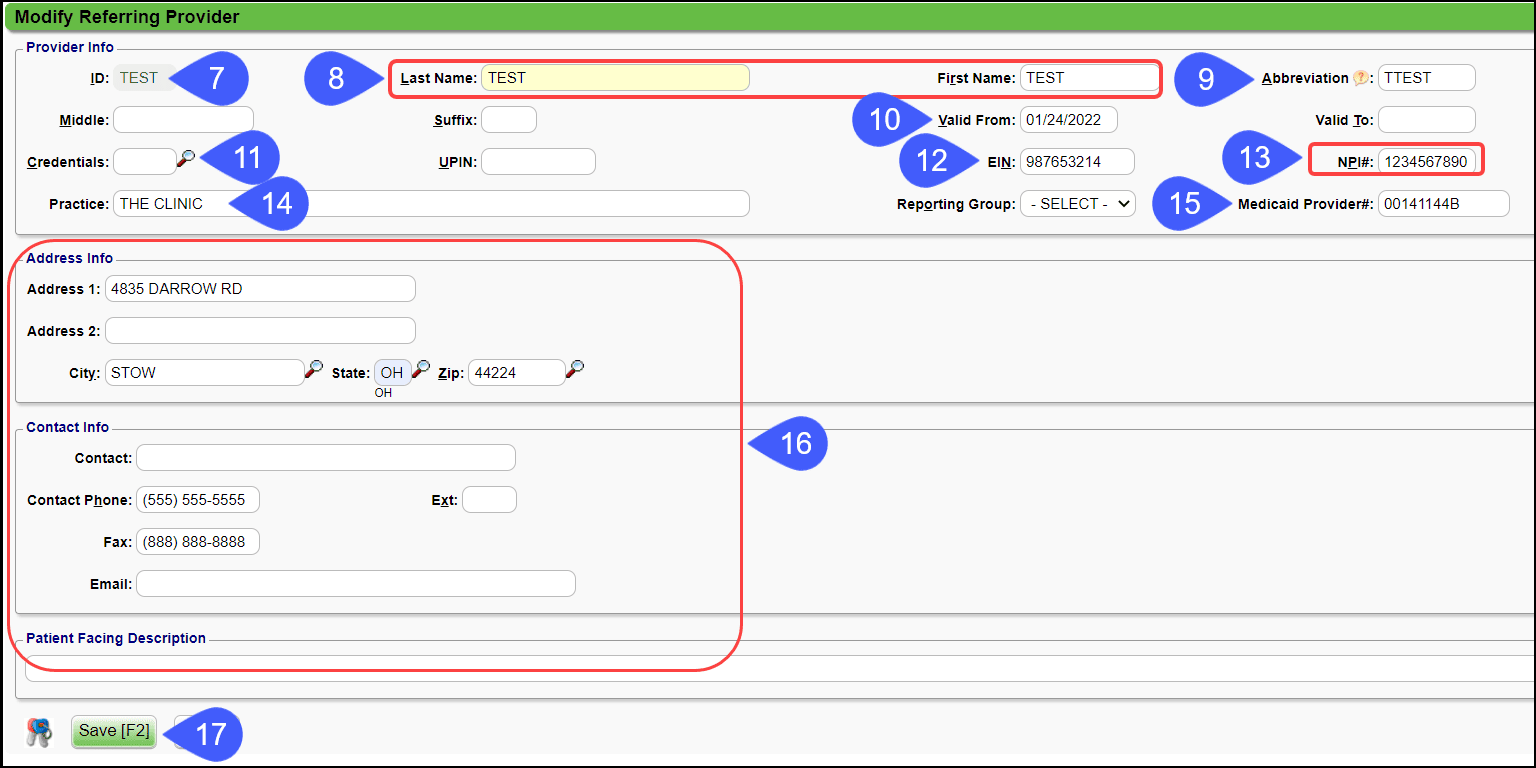Click the keys icon near Save button
The height and width of the screenshot is (768, 1536).
(38, 731)
